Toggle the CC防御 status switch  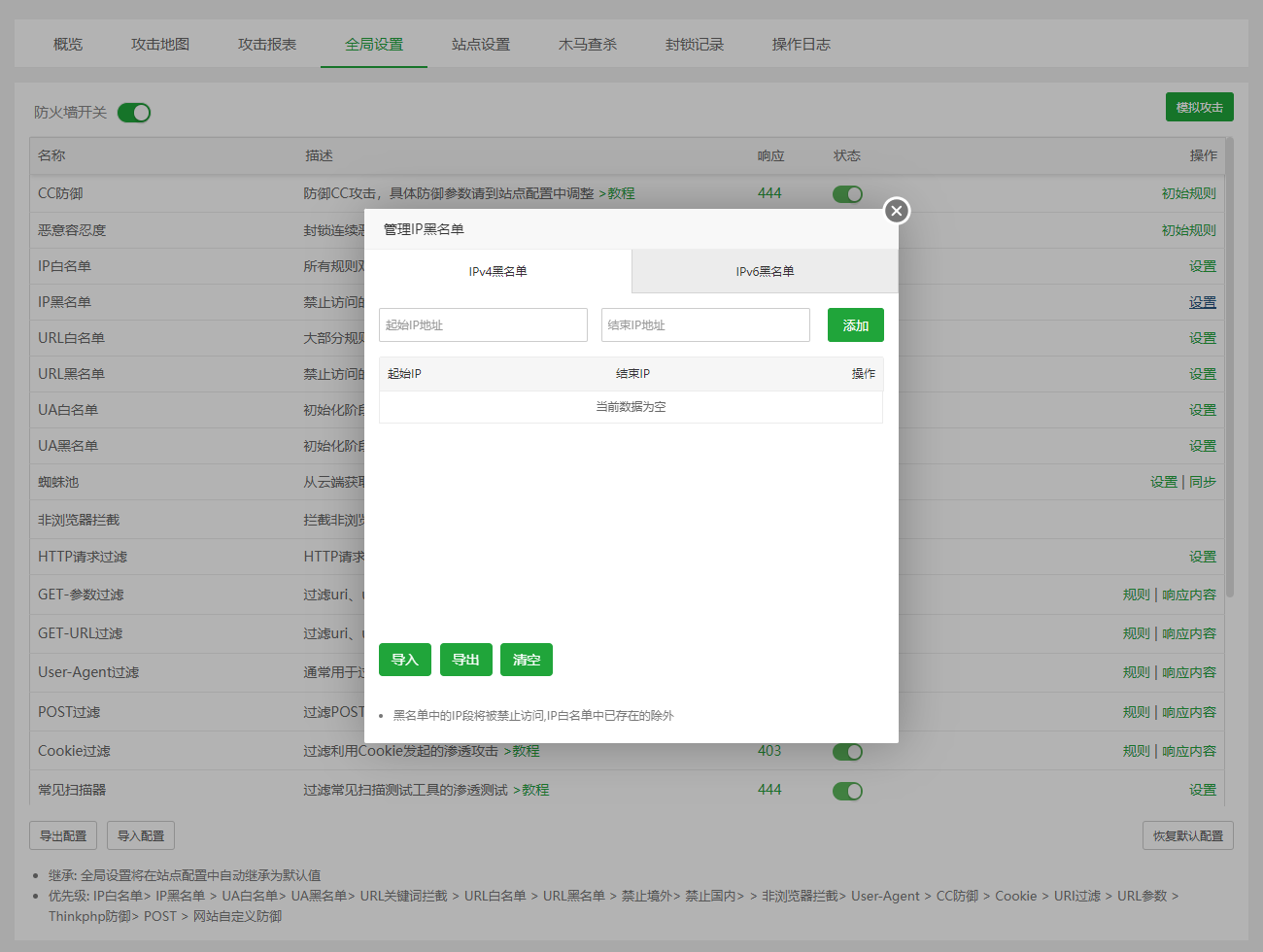(847, 194)
